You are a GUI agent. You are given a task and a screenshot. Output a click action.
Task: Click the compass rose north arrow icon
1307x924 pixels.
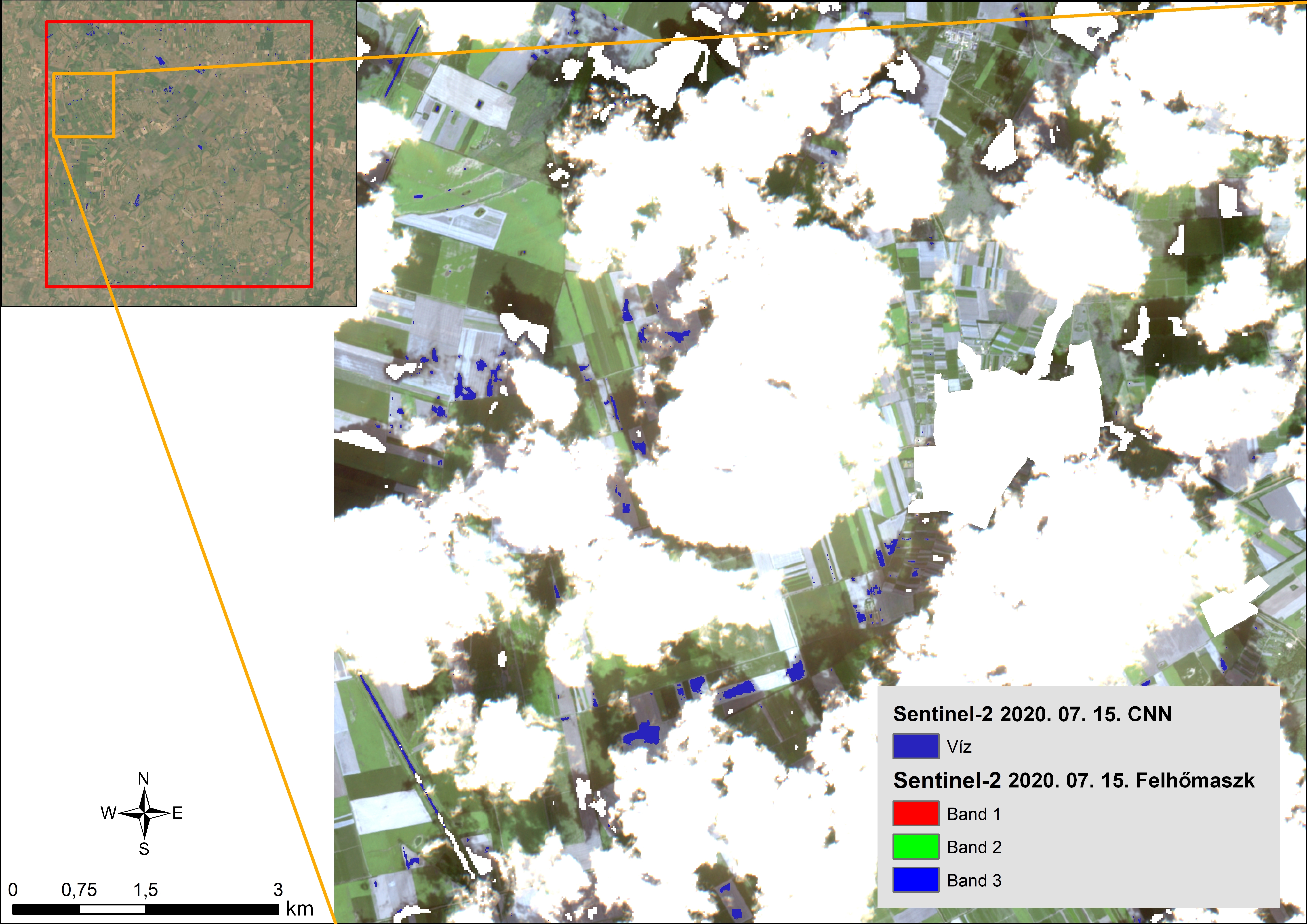[145, 813]
